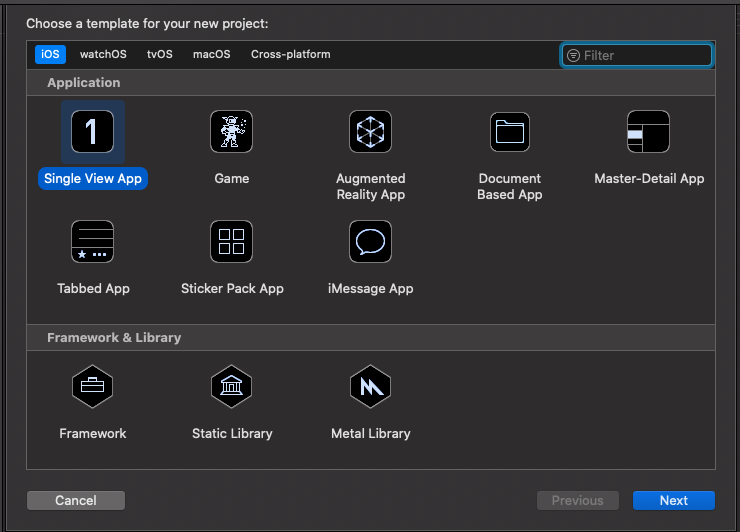Image resolution: width=740 pixels, height=532 pixels.
Task: Choose the iMessage App speech bubble icon
Action: pyautogui.click(x=370, y=242)
